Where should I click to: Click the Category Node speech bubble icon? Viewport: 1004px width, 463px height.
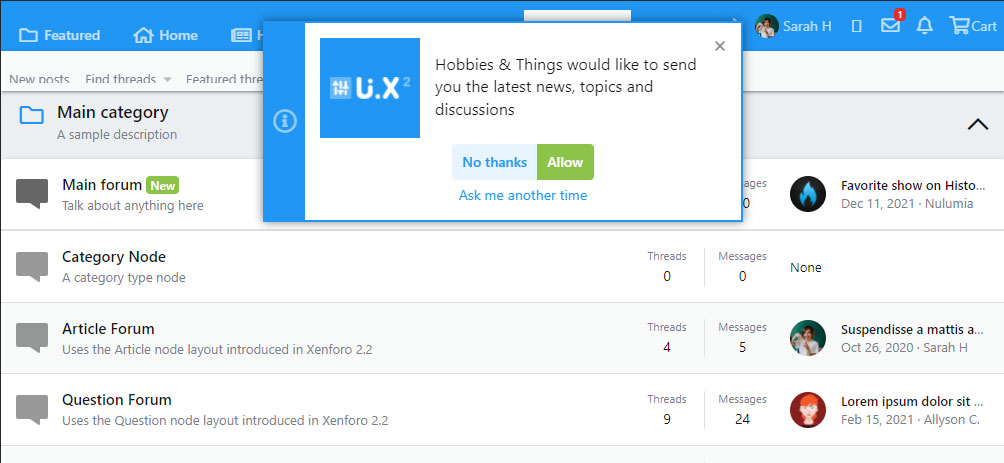tap(32, 266)
